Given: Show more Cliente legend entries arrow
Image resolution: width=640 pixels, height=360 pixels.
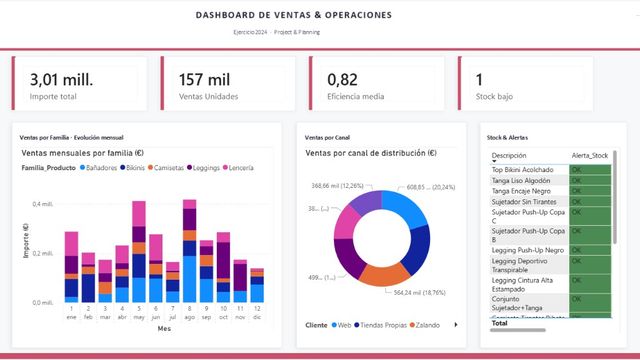Looking at the screenshot, I should (x=456, y=325).
